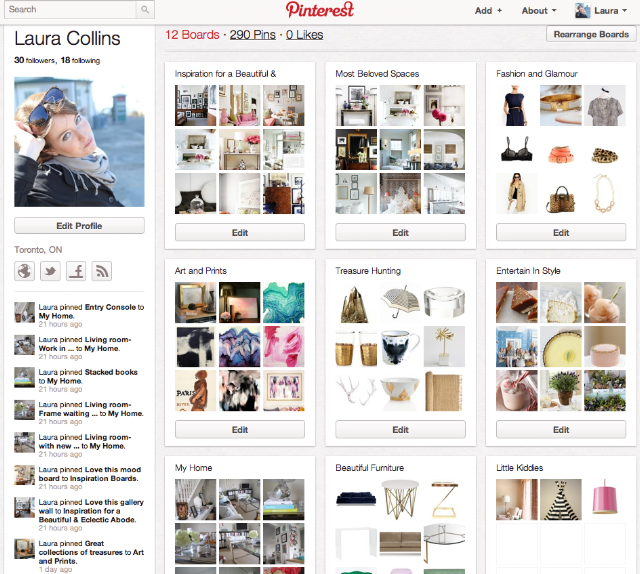Click the Toronto, ON location text

pos(38,249)
